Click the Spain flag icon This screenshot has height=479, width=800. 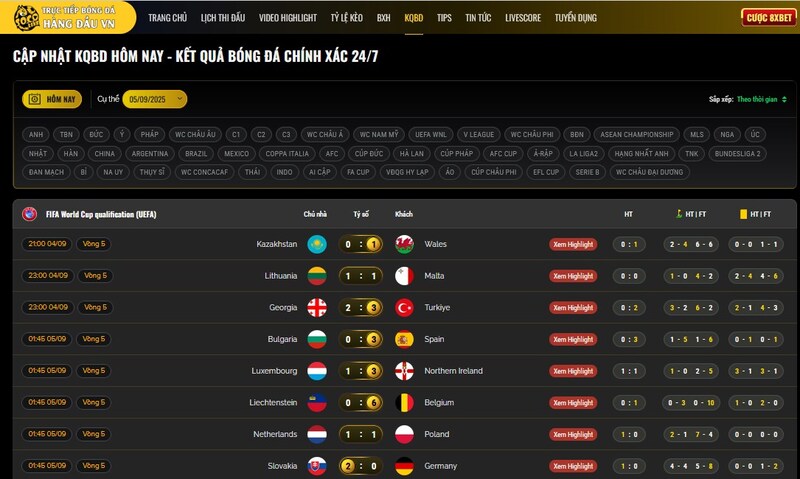coord(405,339)
